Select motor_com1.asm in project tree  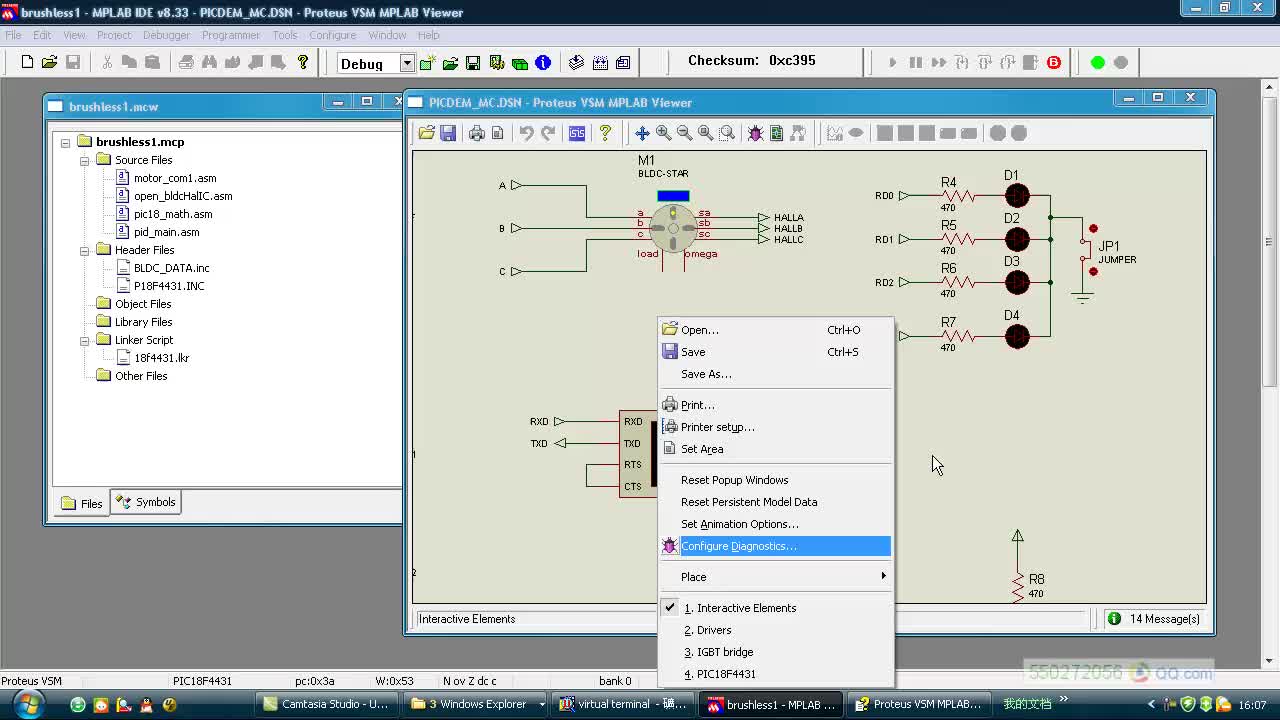[175, 178]
